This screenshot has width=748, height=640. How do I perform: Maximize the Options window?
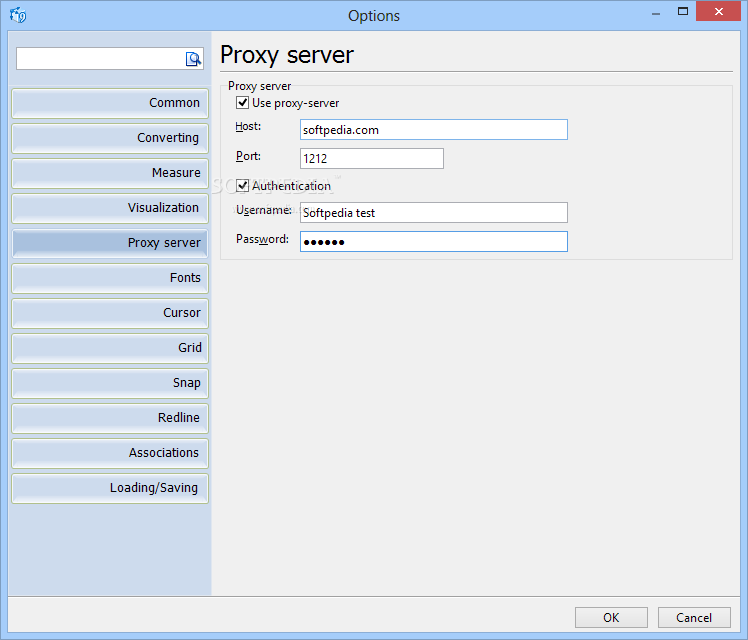coord(683,12)
